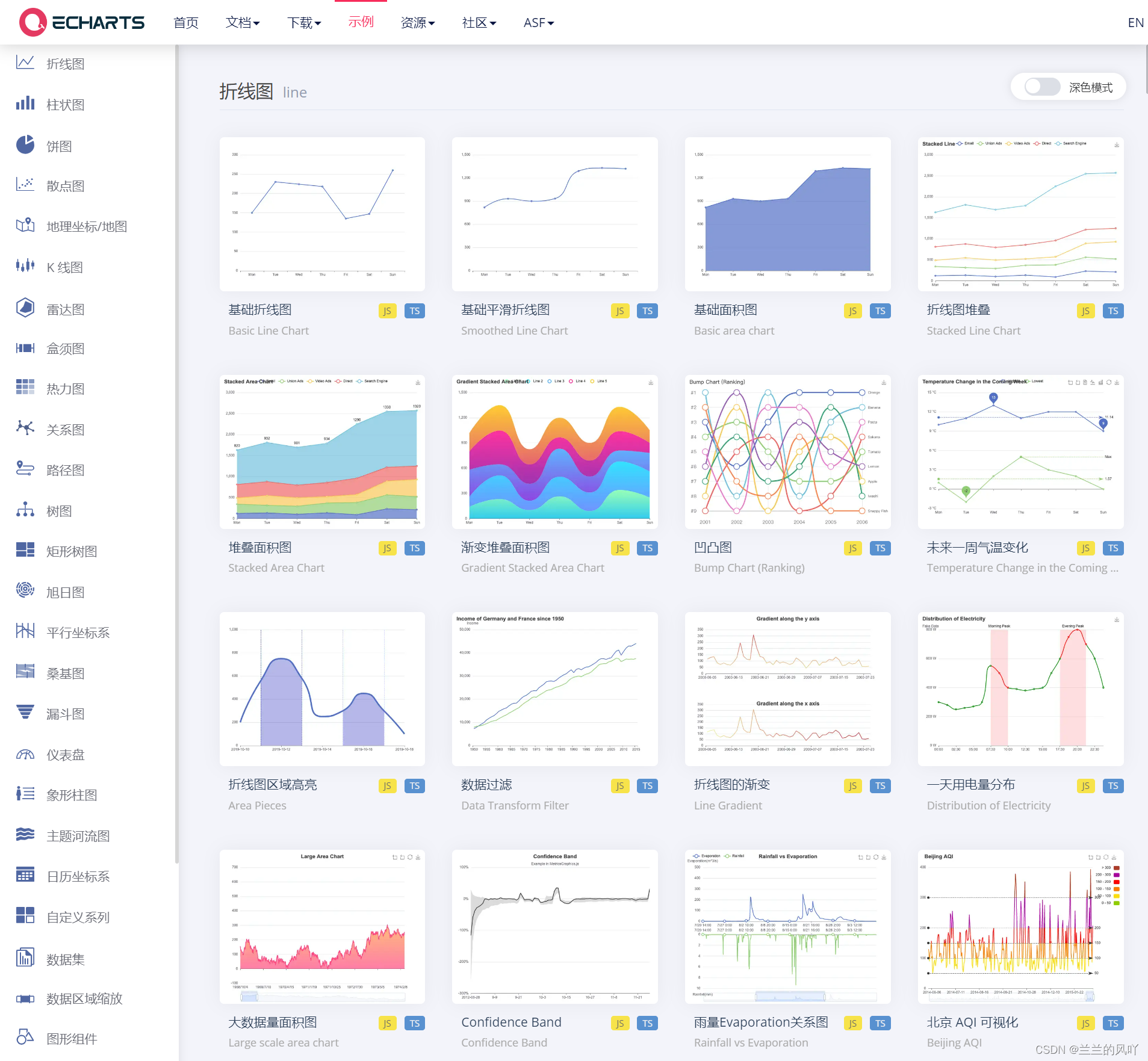Open Basic area chart thumbnail
1148x1061 pixels.
coord(787,214)
